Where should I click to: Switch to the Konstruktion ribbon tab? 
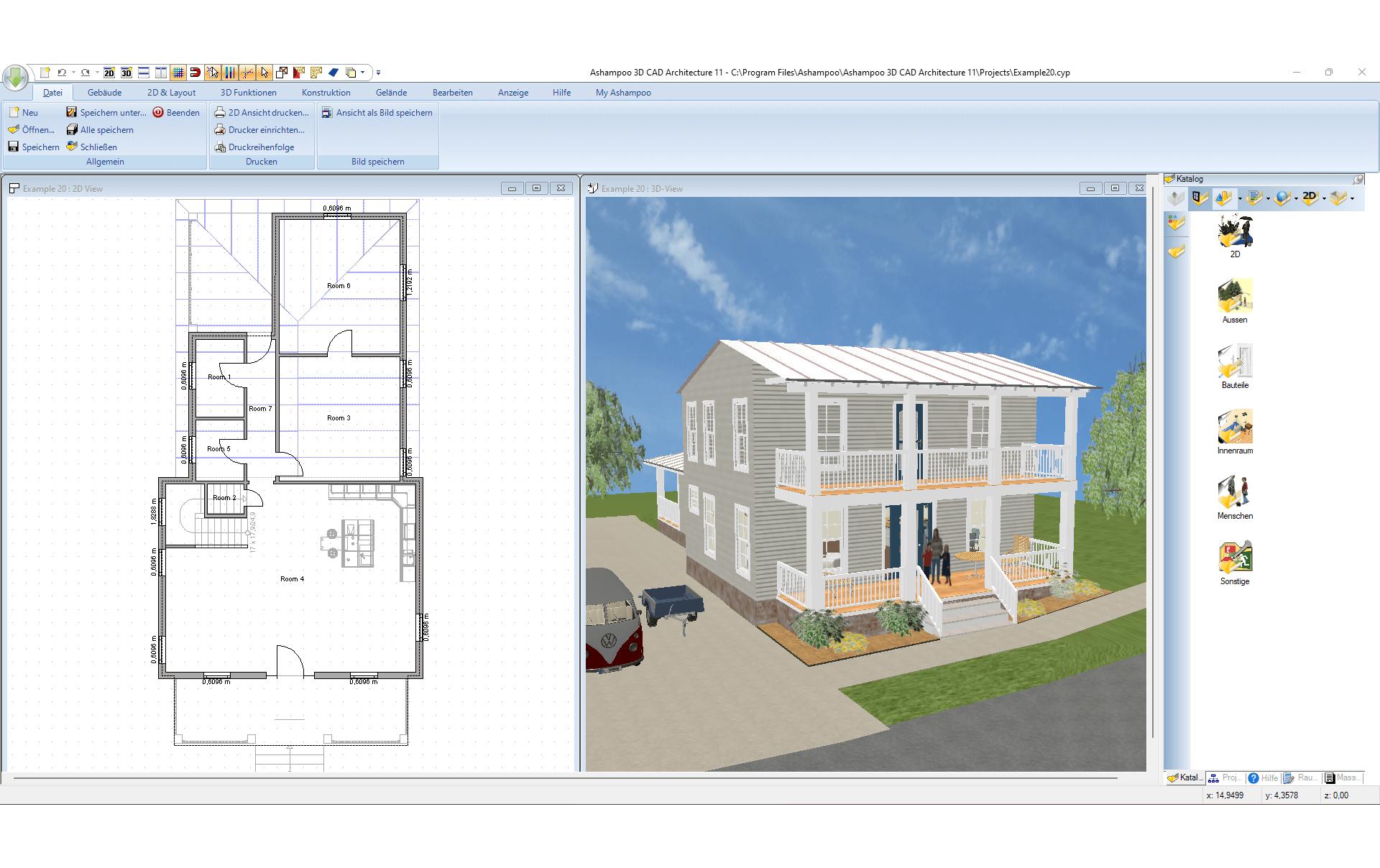[326, 93]
